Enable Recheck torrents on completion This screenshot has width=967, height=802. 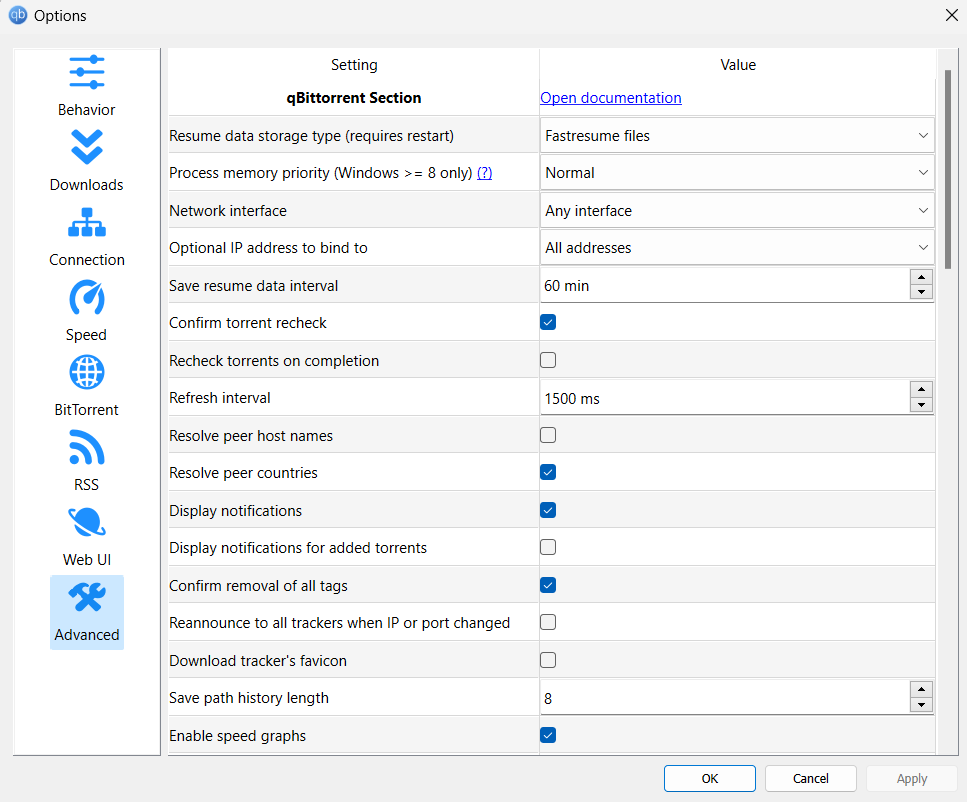click(x=547, y=359)
